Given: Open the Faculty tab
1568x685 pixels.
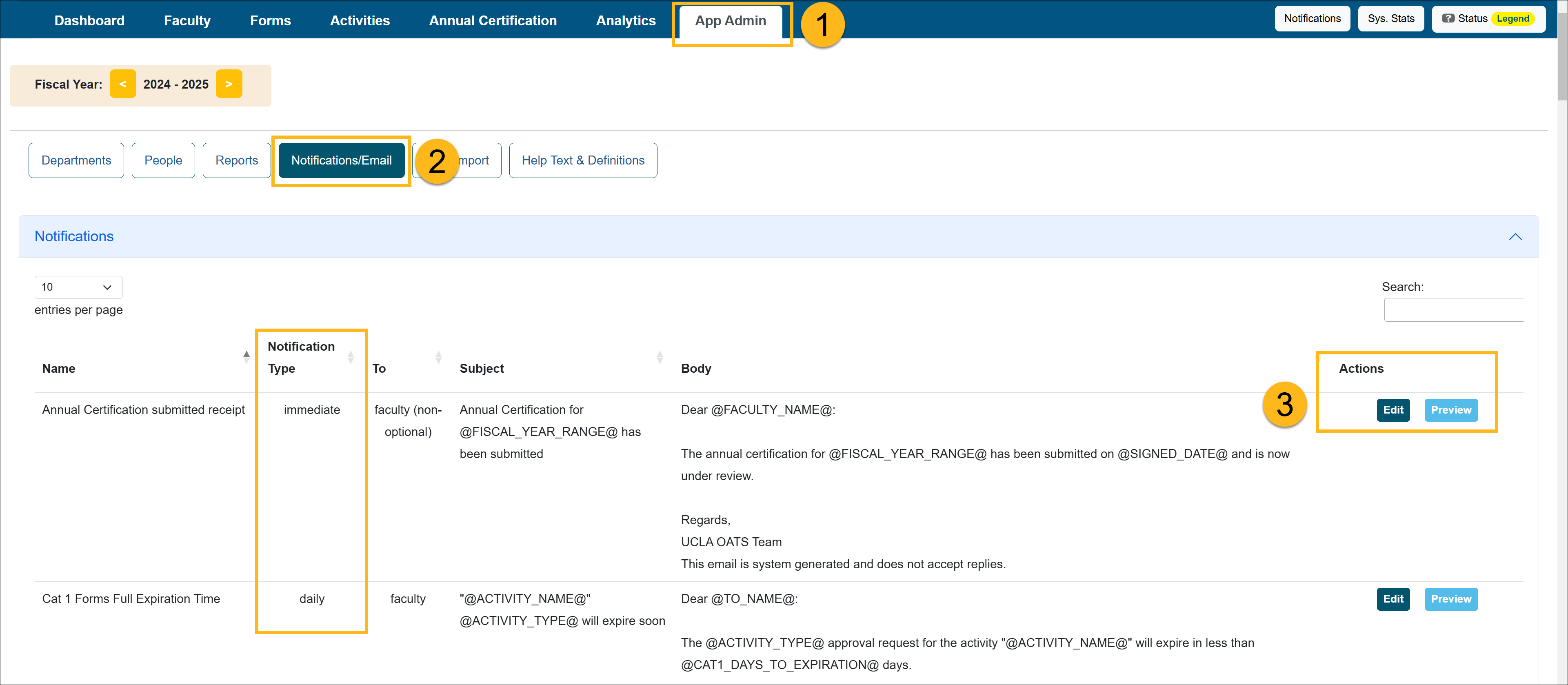Looking at the screenshot, I should pos(187,21).
